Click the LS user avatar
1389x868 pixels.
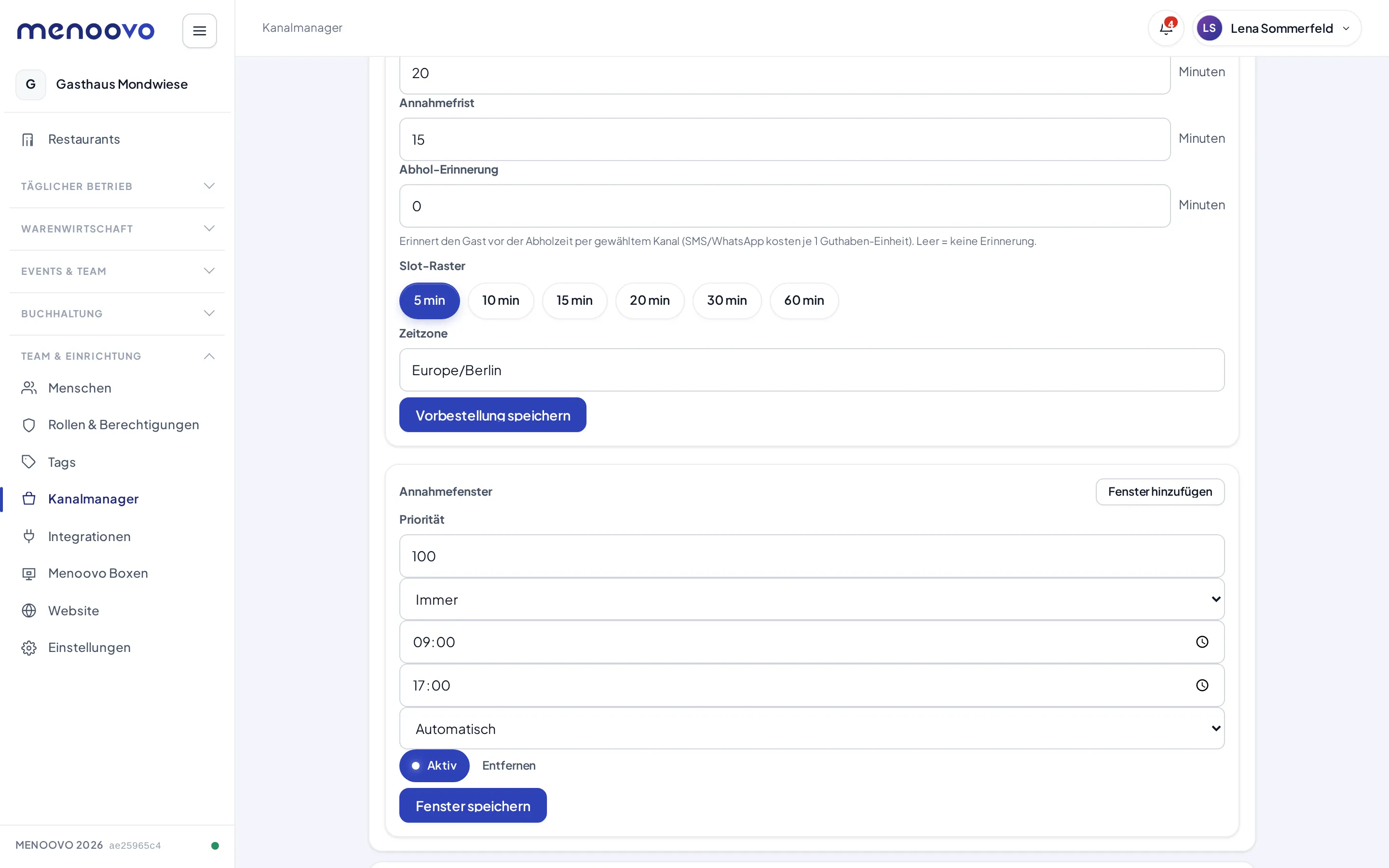pyautogui.click(x=1209, y=28)
